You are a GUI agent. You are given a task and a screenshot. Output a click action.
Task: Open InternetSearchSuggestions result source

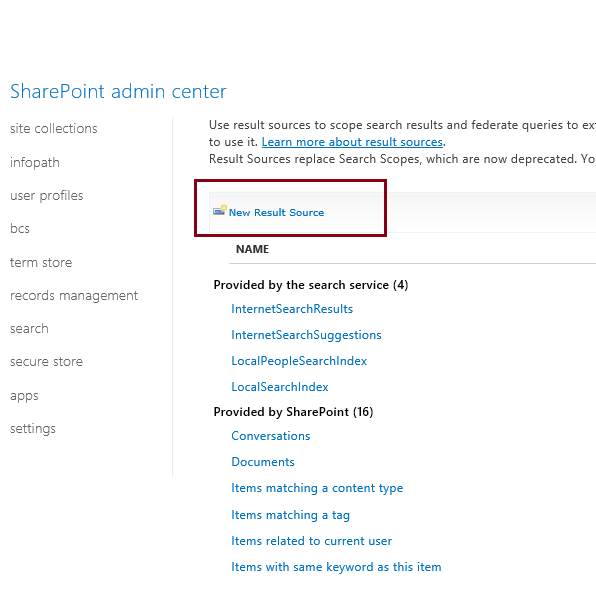pos(306,335)
